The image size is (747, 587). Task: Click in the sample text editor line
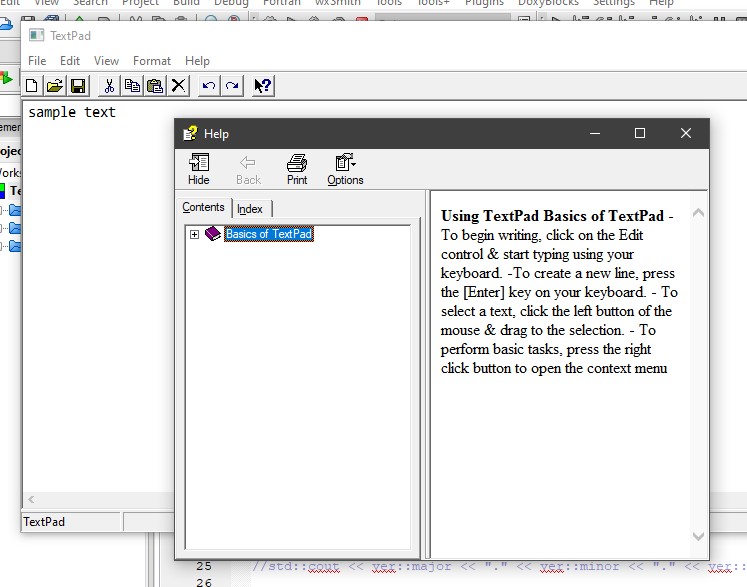pyautogui.click(x=72, y=112)
